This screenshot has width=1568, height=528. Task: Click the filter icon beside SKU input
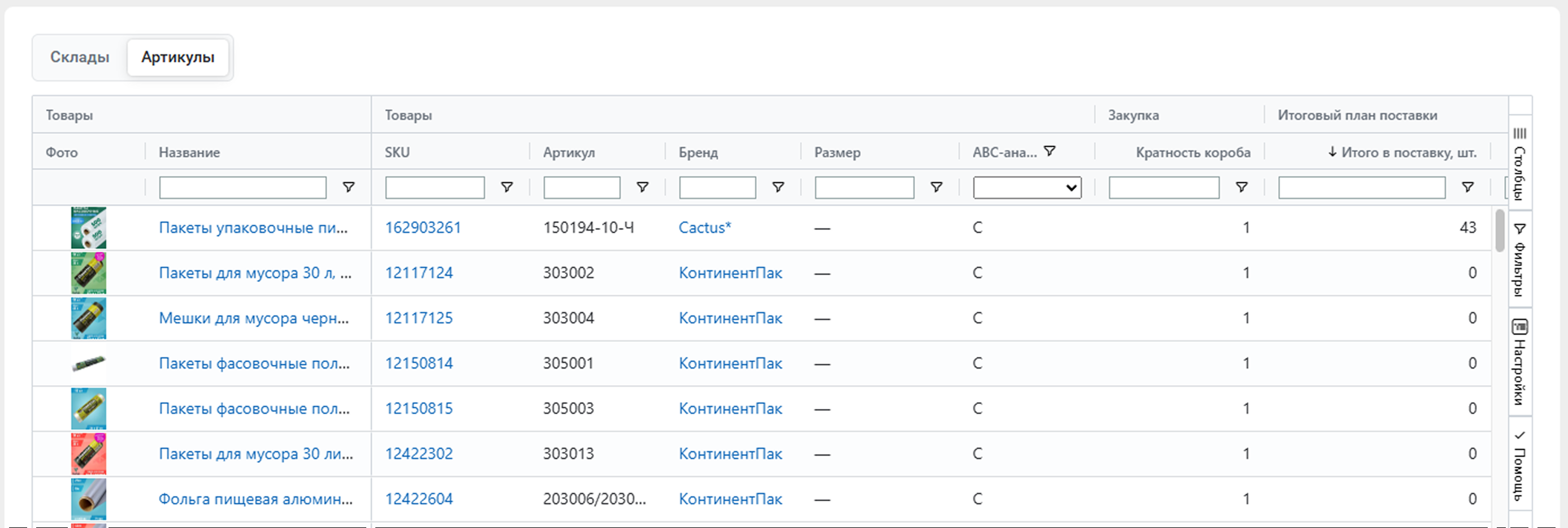click(506, 187)
